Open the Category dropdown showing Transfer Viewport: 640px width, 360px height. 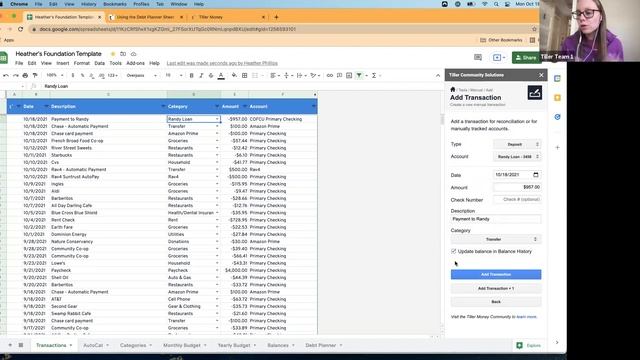coord(496,239)
